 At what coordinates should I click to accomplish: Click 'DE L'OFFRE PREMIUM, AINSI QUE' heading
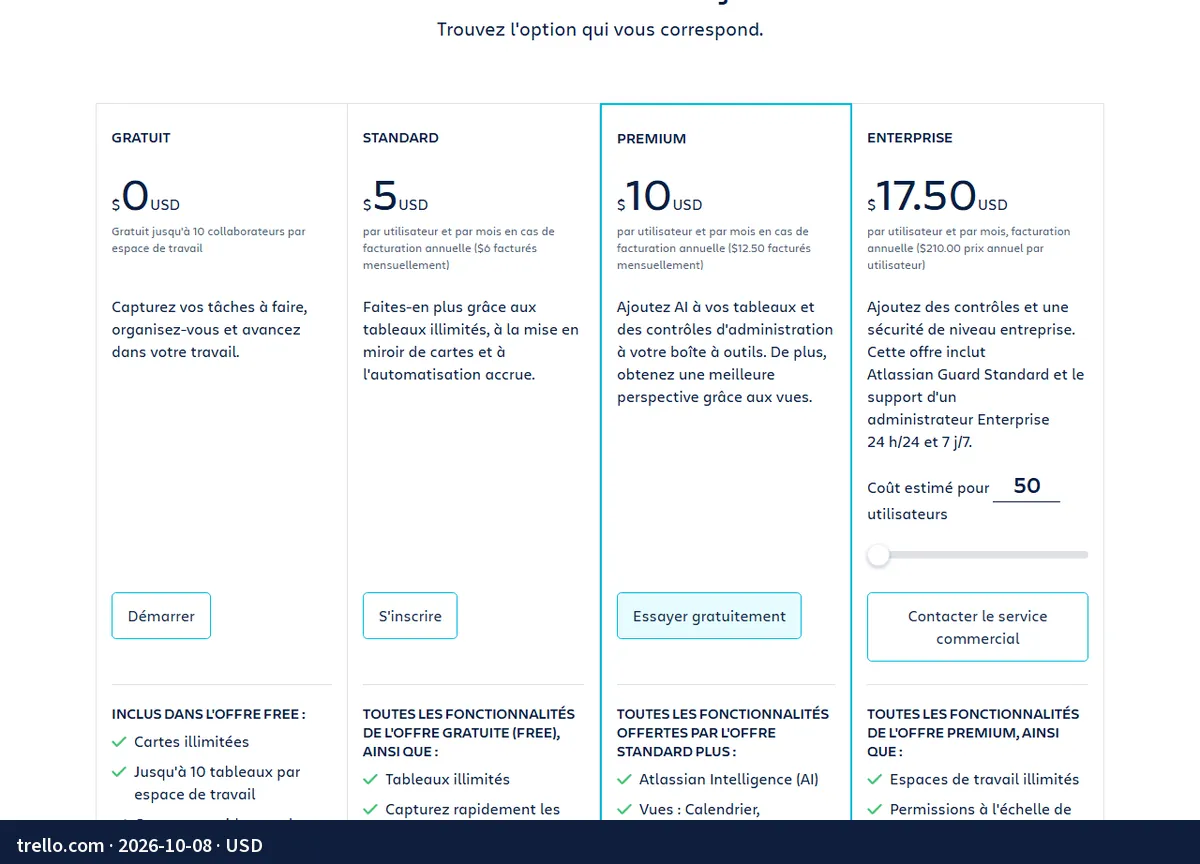[x=973, y=732]
